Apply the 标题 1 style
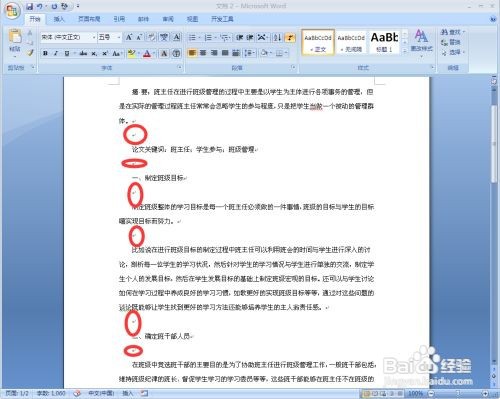500x399 pixels. [x=384, y=42]
